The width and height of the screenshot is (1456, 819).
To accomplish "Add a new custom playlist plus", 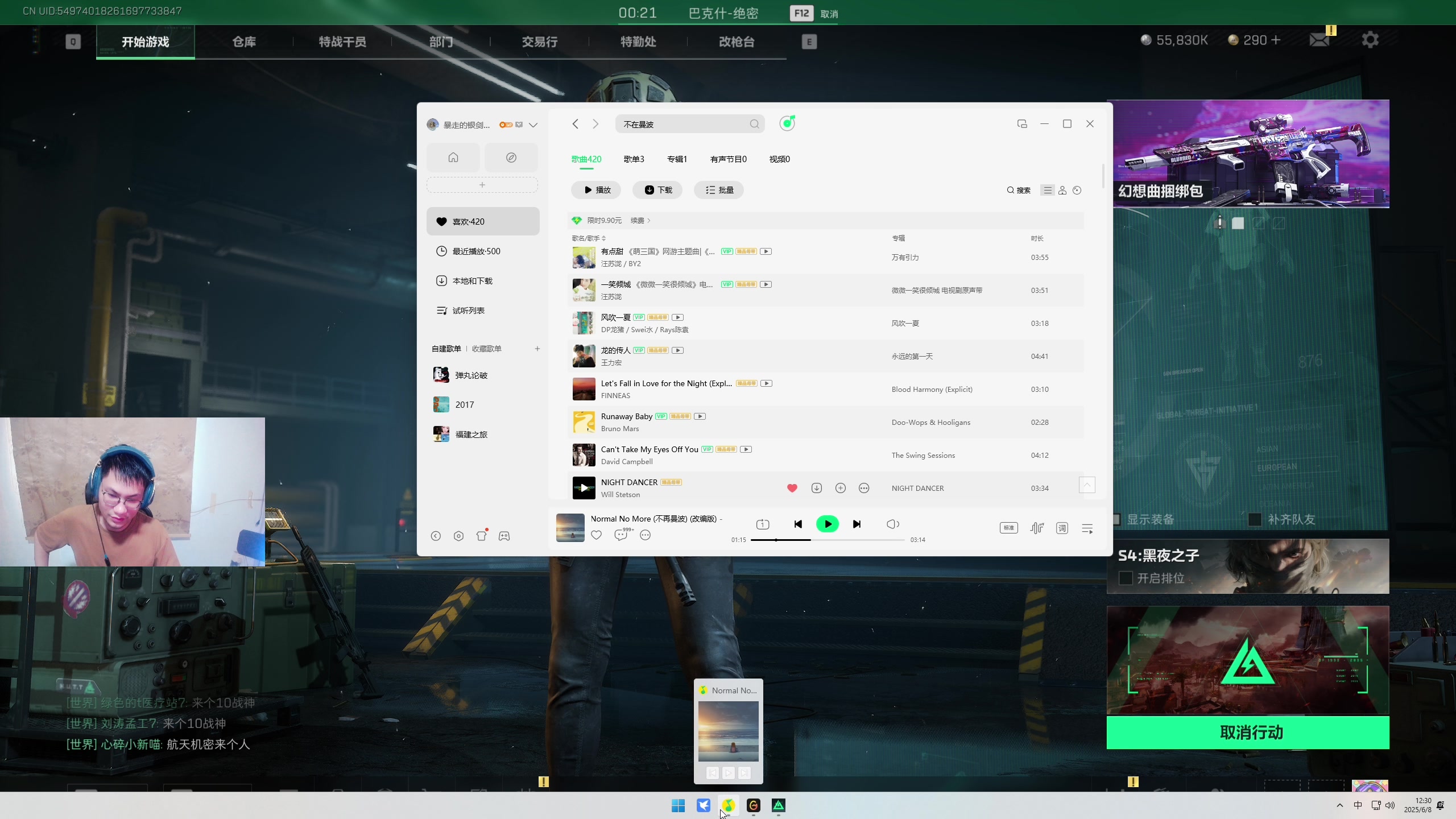I will pos(537,349).
